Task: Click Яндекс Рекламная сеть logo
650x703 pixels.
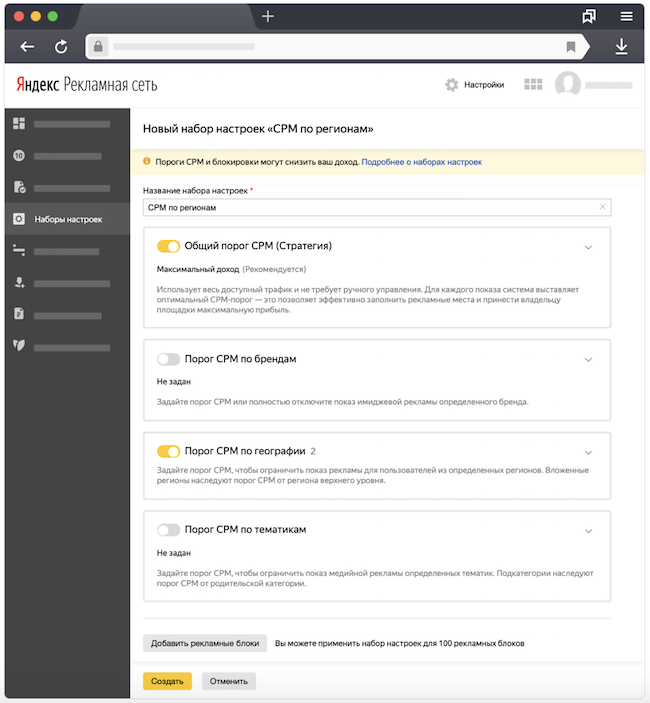Action: (x=87, y=84)
